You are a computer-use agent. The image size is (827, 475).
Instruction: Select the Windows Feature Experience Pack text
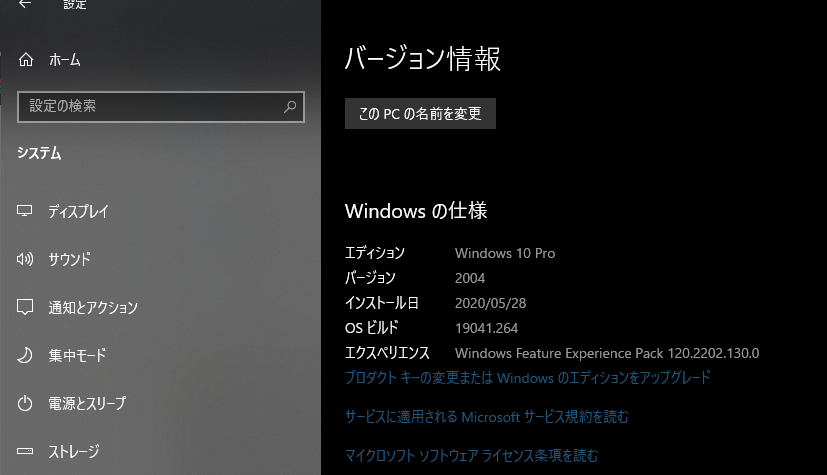click(607, 353)
